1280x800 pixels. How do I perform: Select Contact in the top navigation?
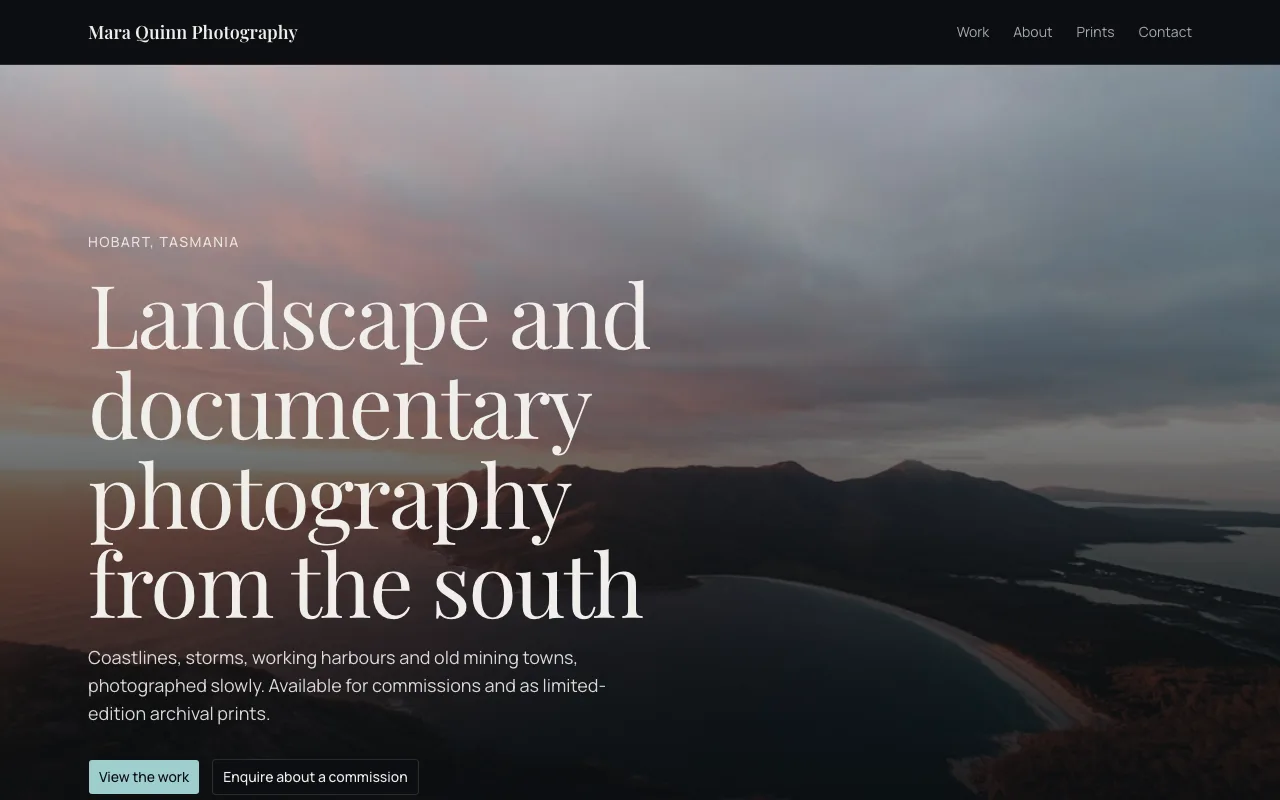coord(1165,32)
